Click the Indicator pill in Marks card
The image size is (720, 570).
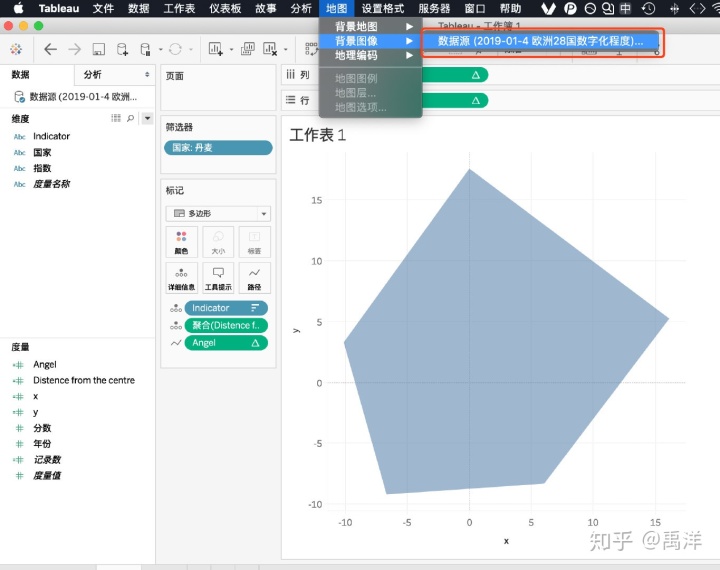click(x=226, y=308)
